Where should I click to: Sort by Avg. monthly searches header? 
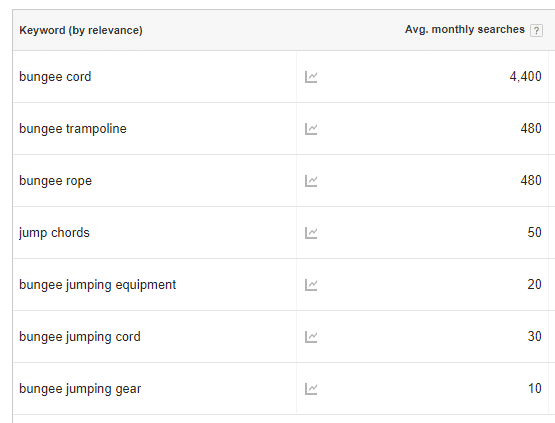tap(464, 29)
